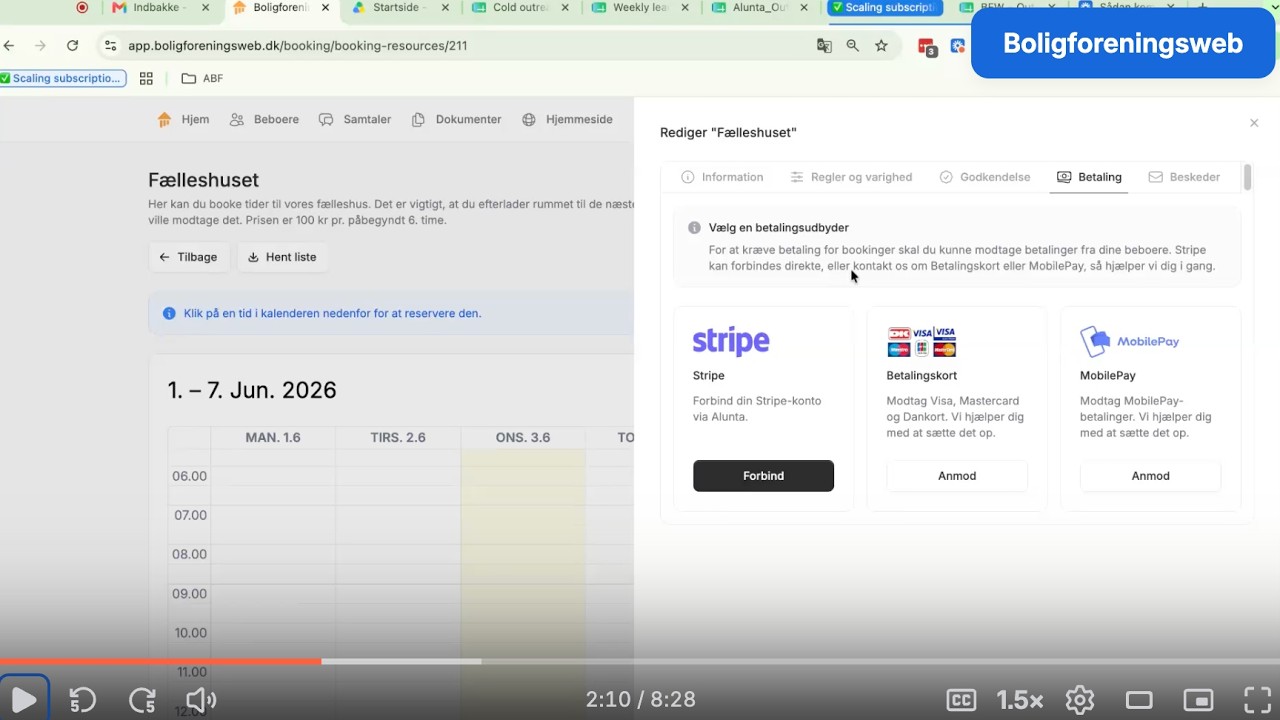
Task: Click the translate page icon
Action: tap(824, 45)
